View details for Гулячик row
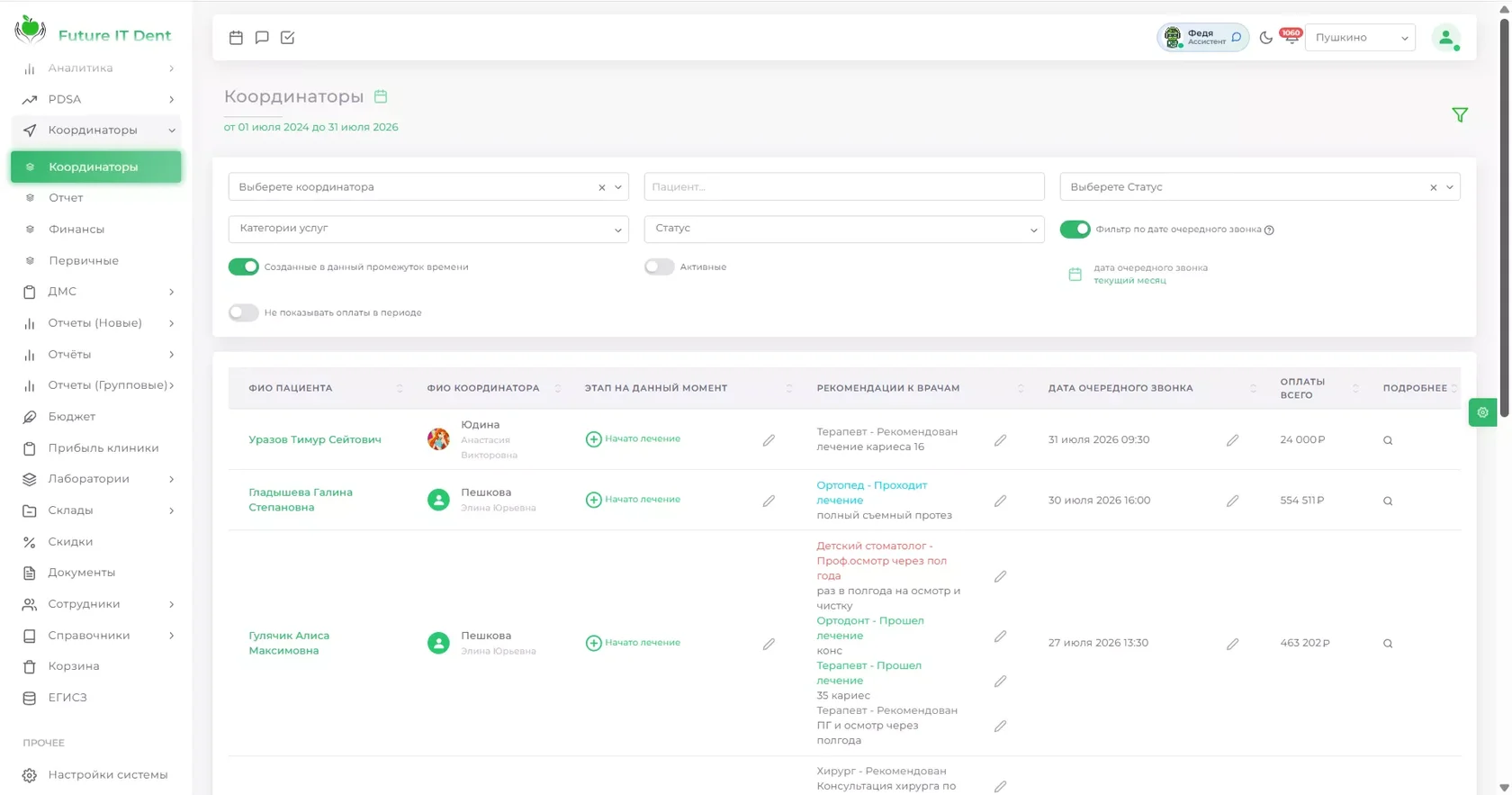1512x795 pixels. pyautogui.click(x=1388, y=644)
